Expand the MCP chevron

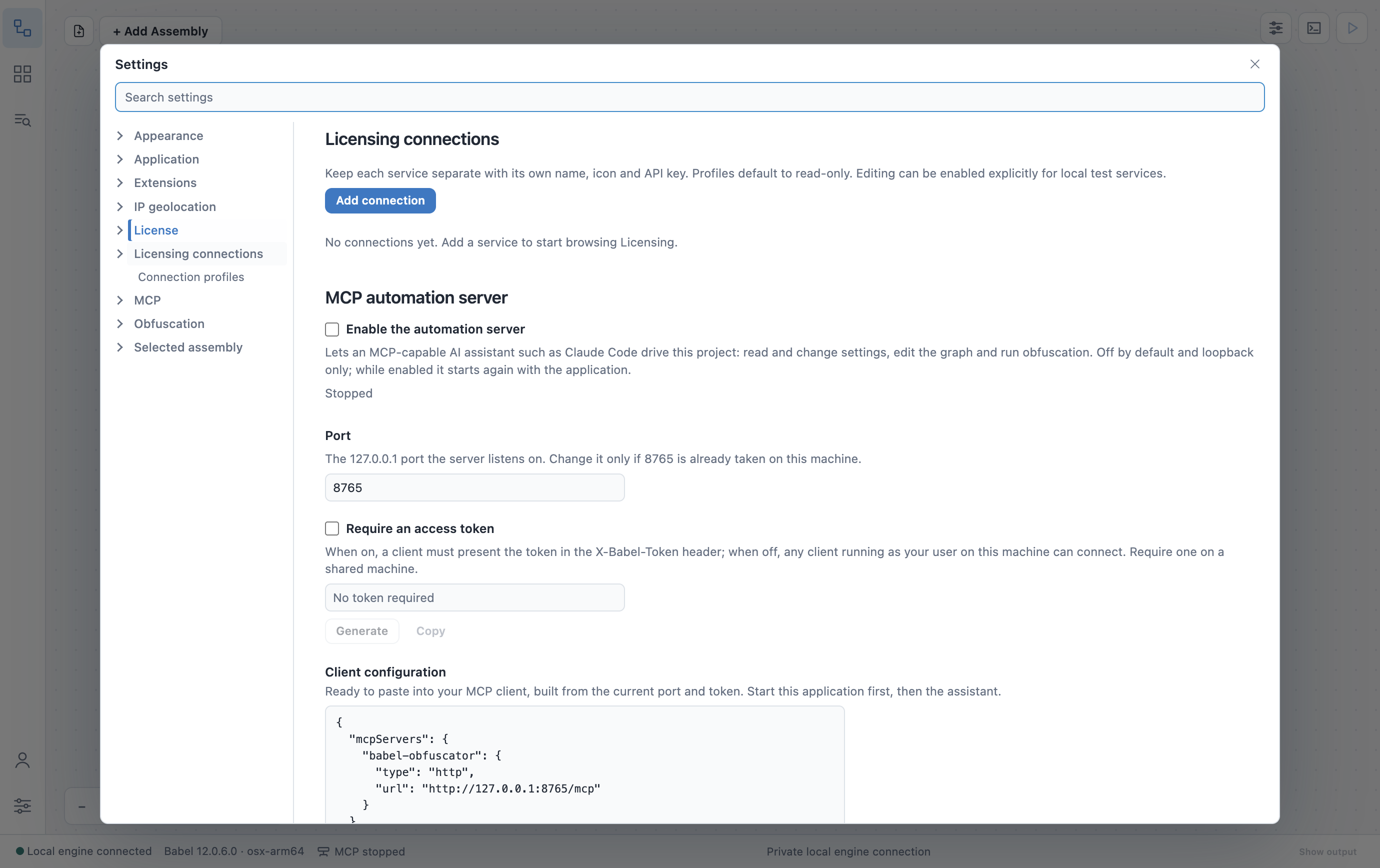[120, 300]
